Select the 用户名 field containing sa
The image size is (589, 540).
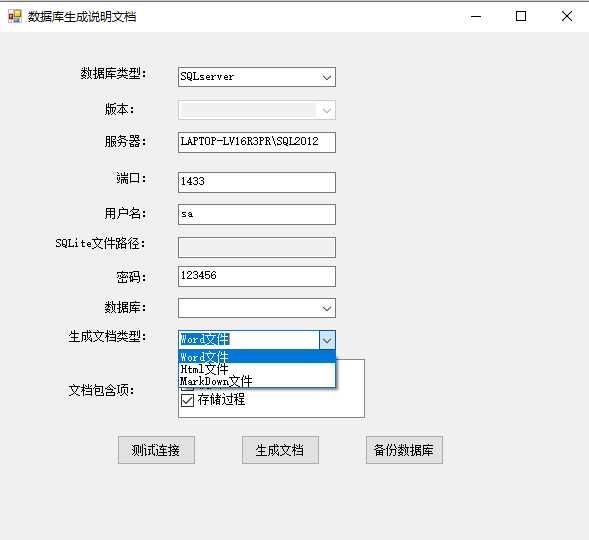point(257,214)
